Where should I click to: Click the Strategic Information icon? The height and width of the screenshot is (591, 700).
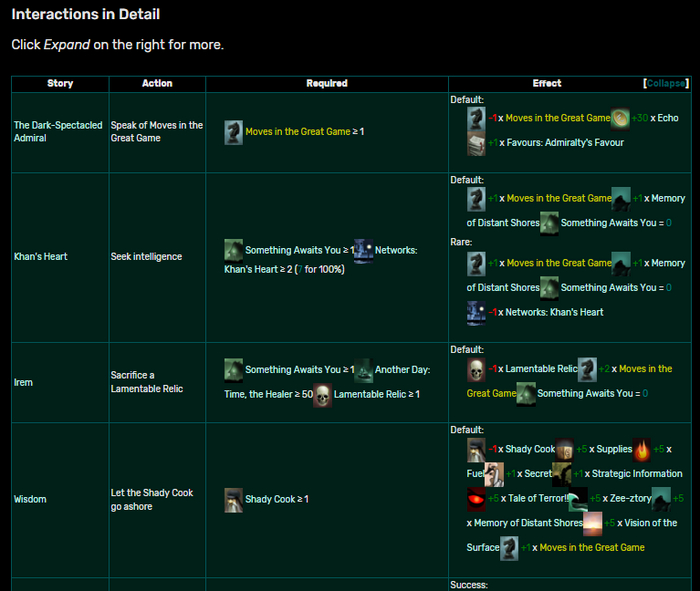(562, 474)
